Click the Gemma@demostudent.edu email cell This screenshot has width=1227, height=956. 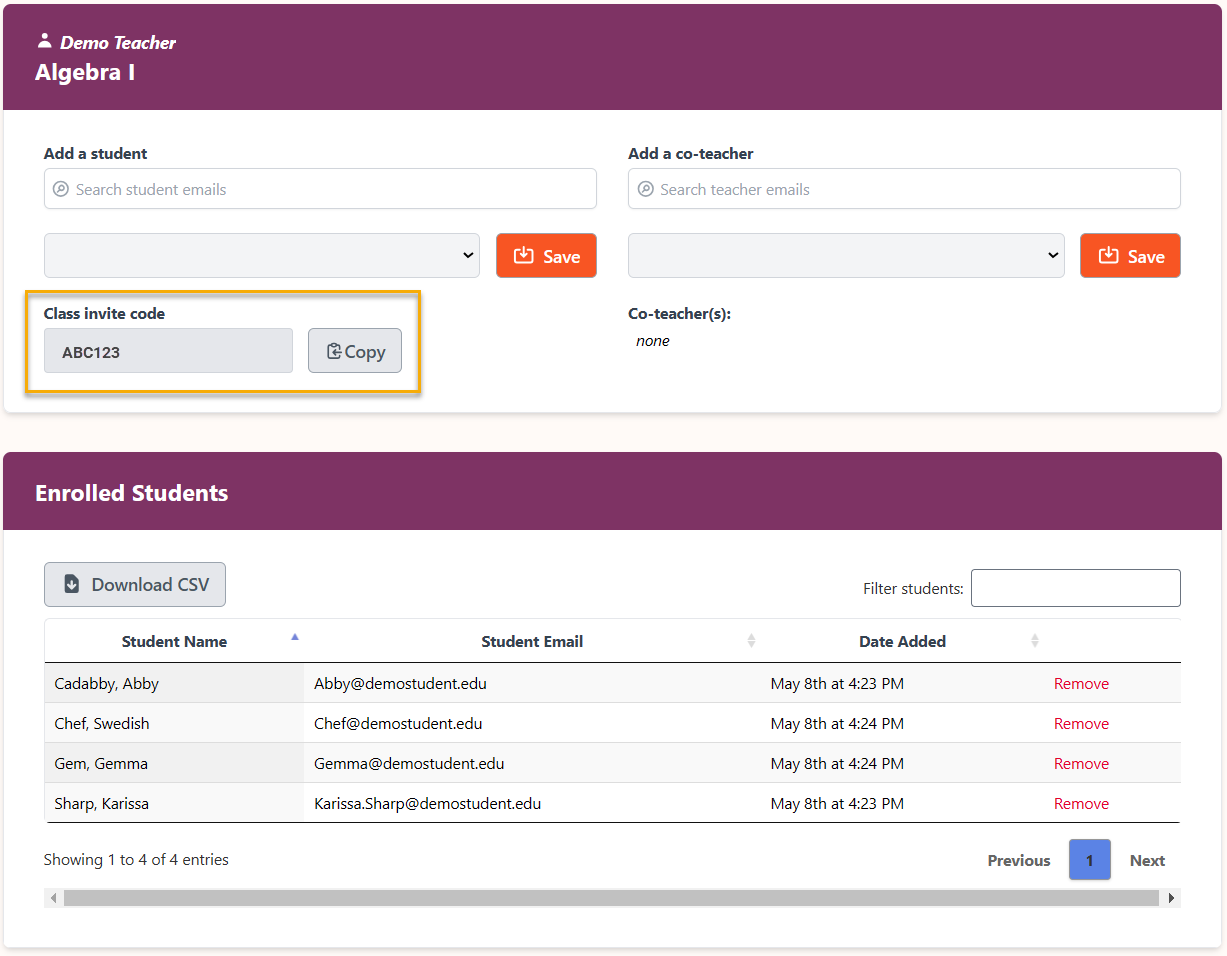click(x=532, y=764)
